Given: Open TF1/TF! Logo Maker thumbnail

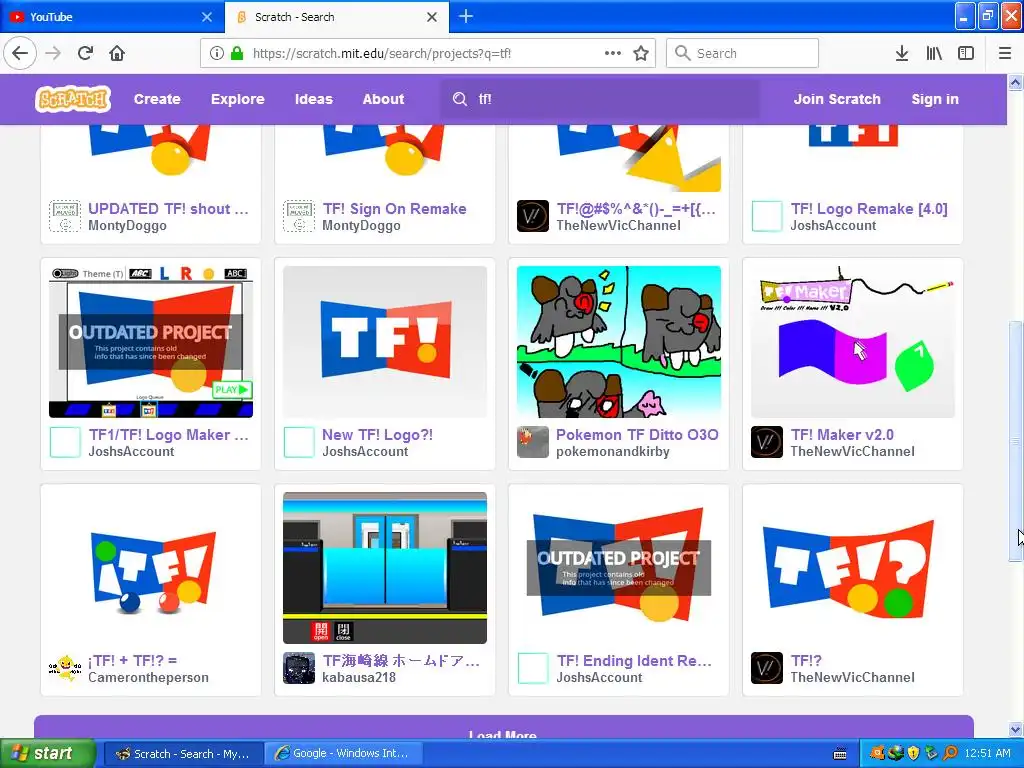Looking at the screenshot, I should click(x=151, y=342).
